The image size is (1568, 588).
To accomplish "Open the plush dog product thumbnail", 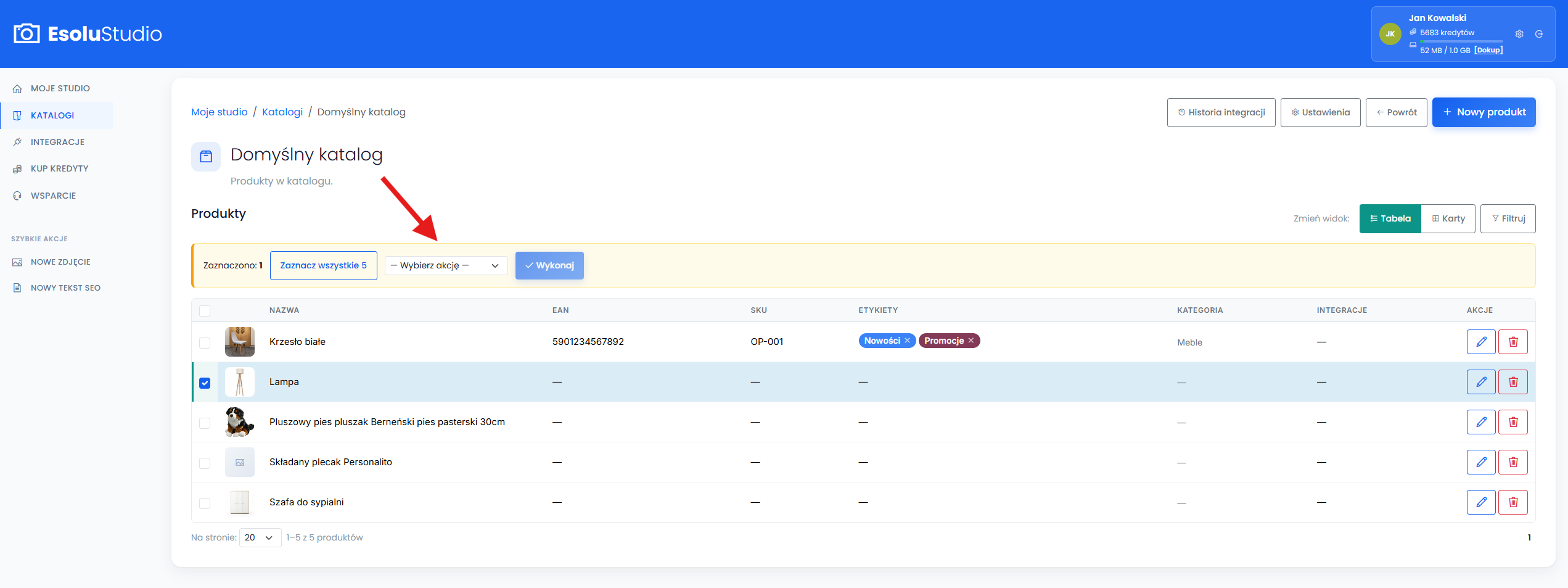I will pyautogui.click(x=239, y=422).
